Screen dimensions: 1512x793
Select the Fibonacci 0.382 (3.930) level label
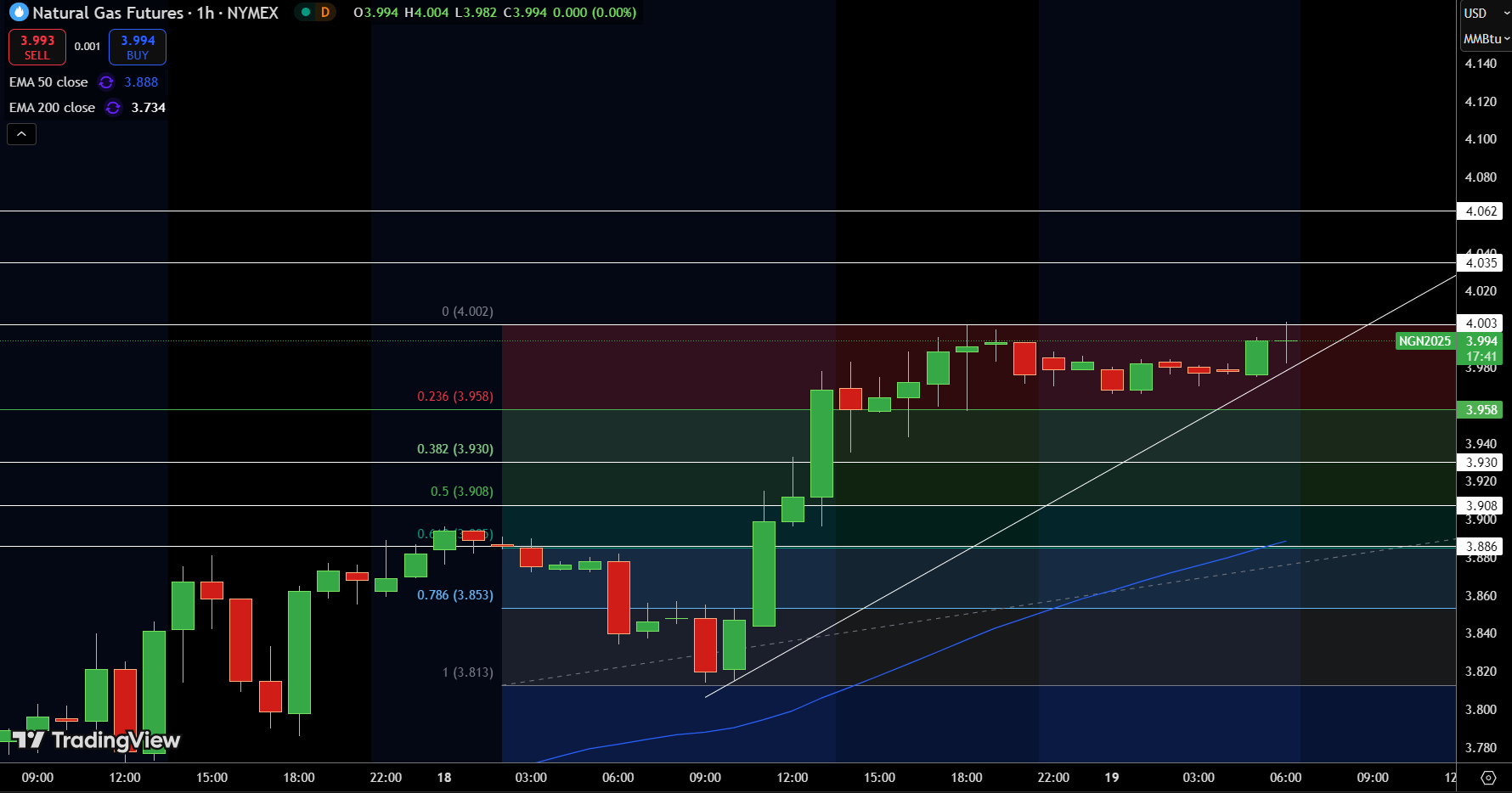[x=455, y=449]
